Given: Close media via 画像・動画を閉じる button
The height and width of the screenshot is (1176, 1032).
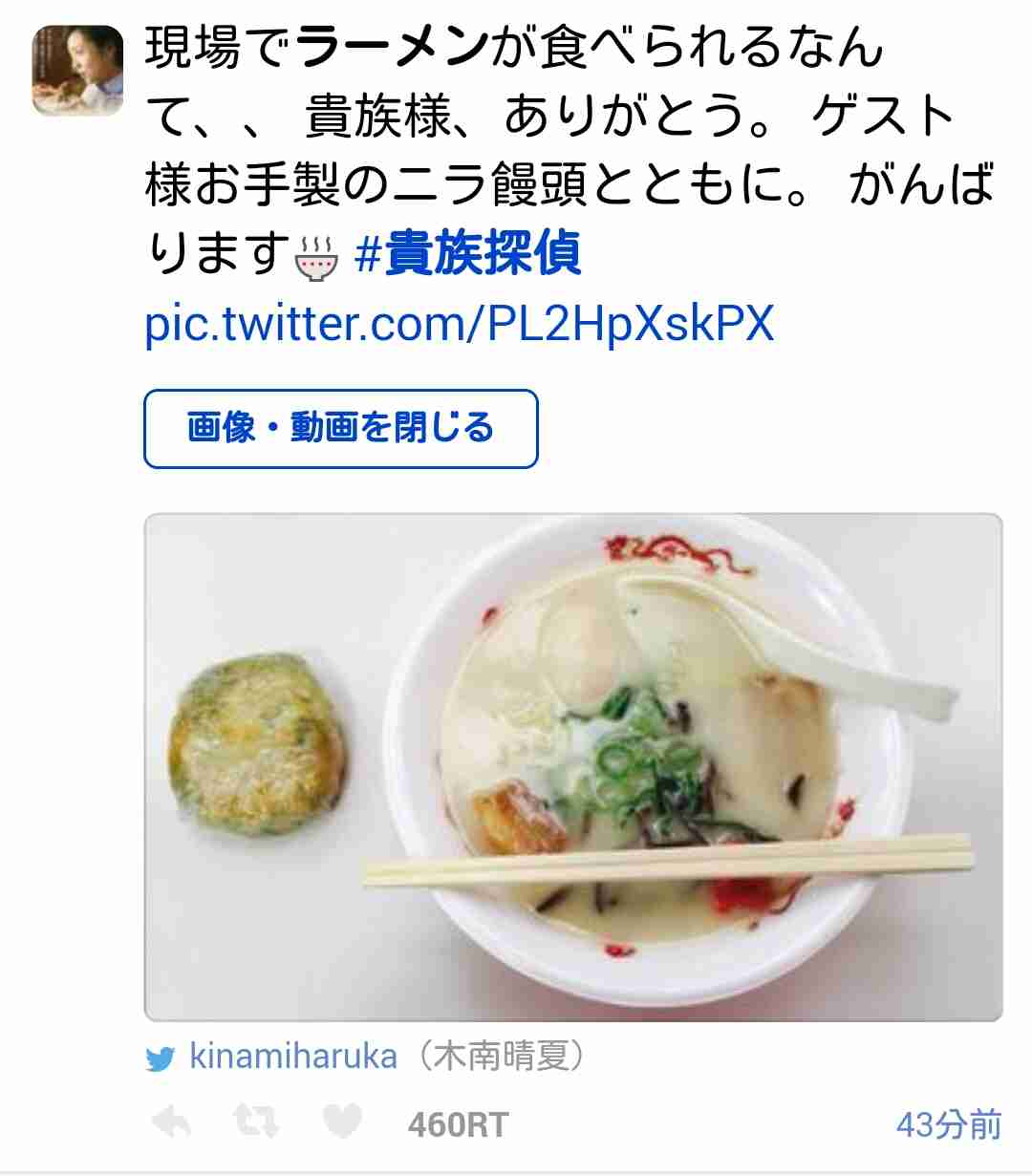Looking at the screenshot, I should [341, 428].
